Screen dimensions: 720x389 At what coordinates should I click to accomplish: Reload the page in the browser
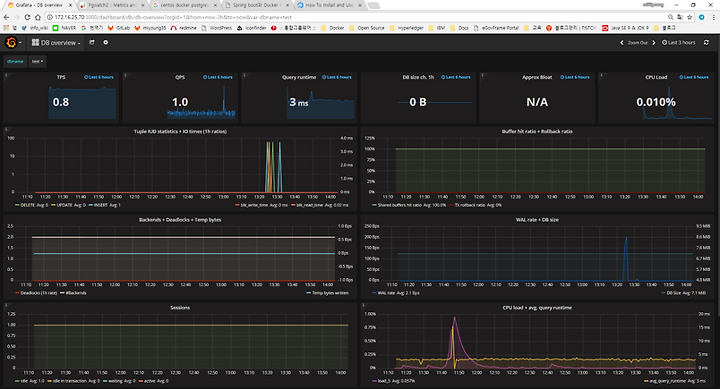[x=27, y=17]
